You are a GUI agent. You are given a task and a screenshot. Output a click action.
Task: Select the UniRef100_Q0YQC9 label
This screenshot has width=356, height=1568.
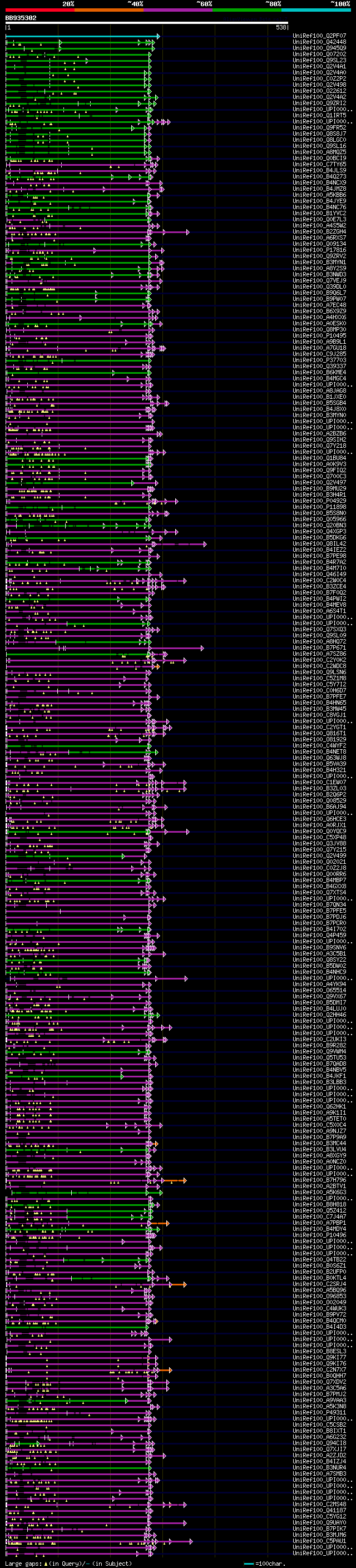(319, 832)
